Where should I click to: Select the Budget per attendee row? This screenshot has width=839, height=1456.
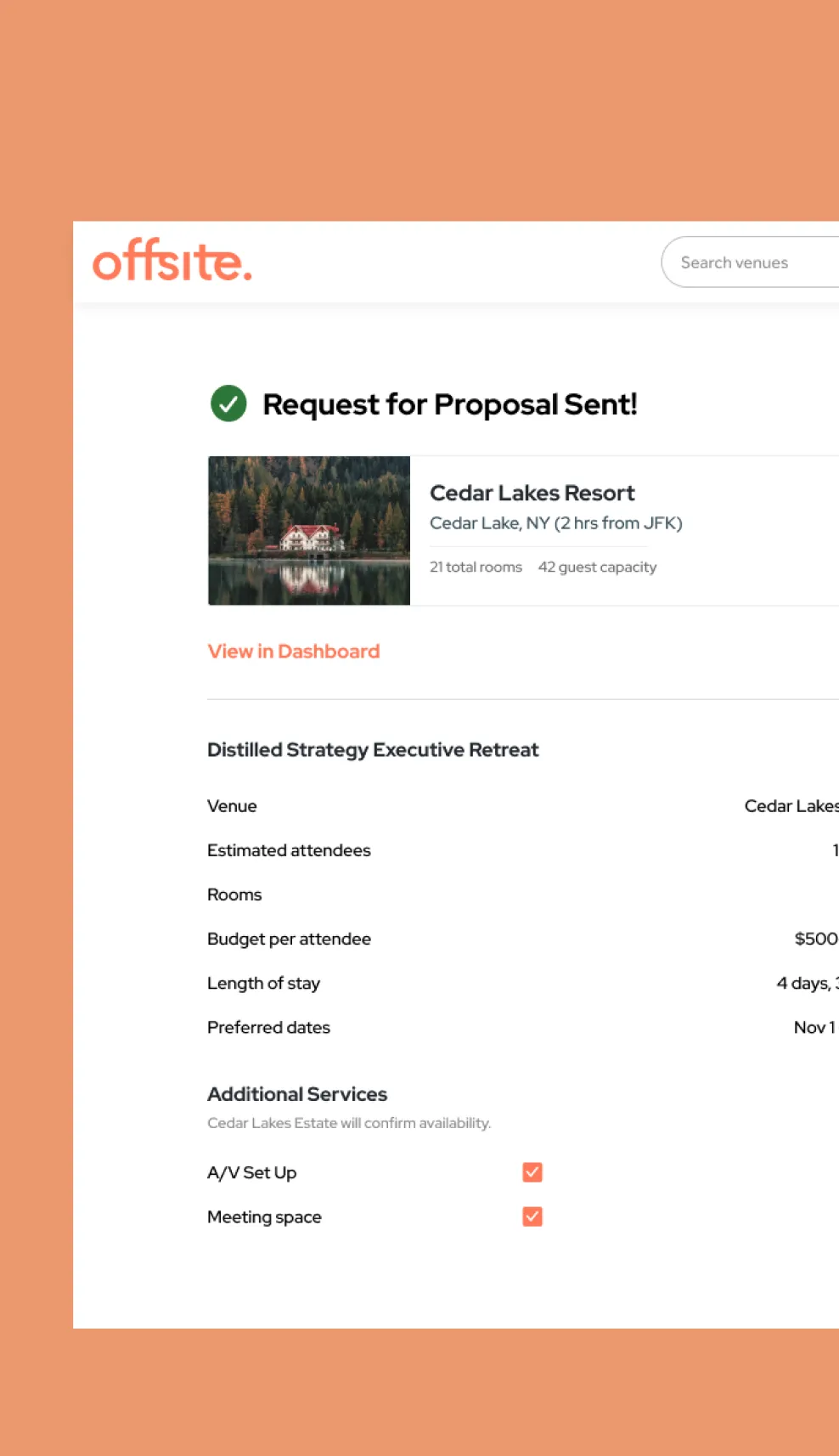[523, 939]
